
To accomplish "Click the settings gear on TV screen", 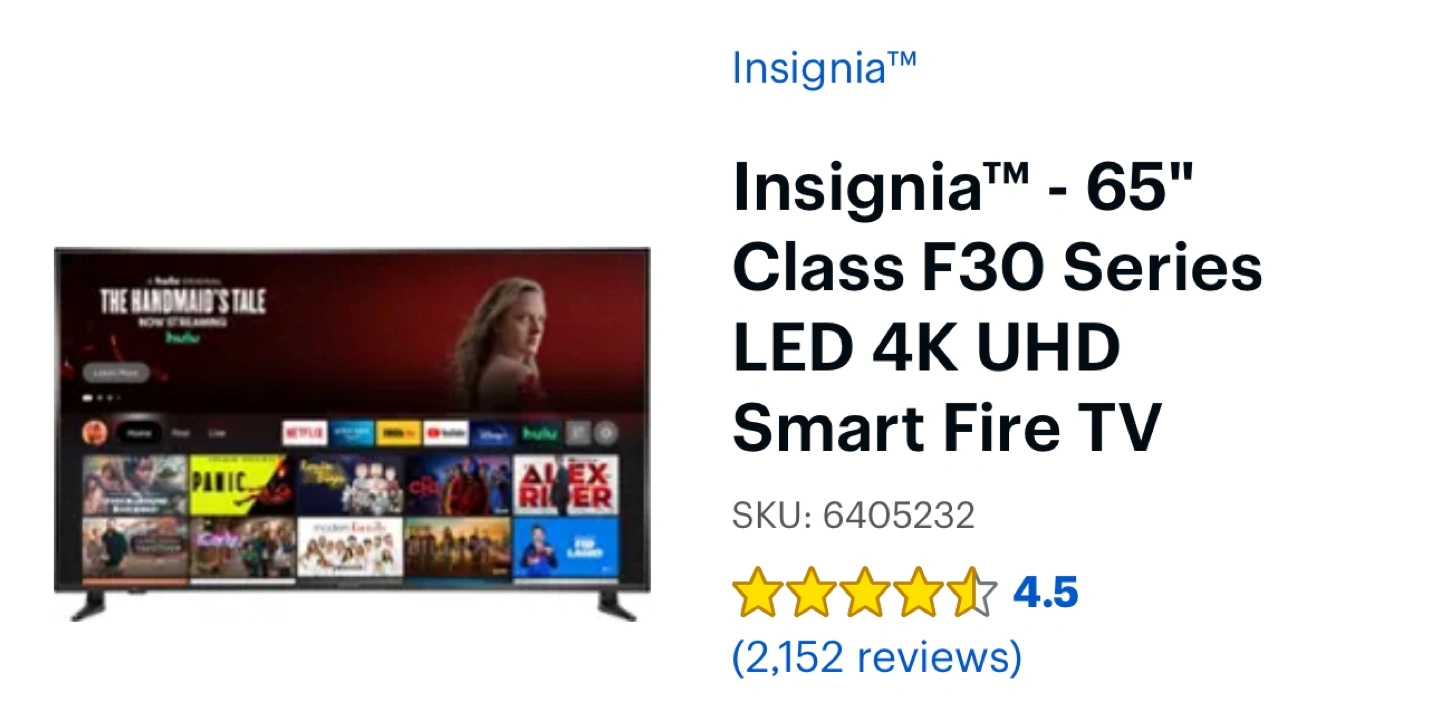I will coord(606,433).
